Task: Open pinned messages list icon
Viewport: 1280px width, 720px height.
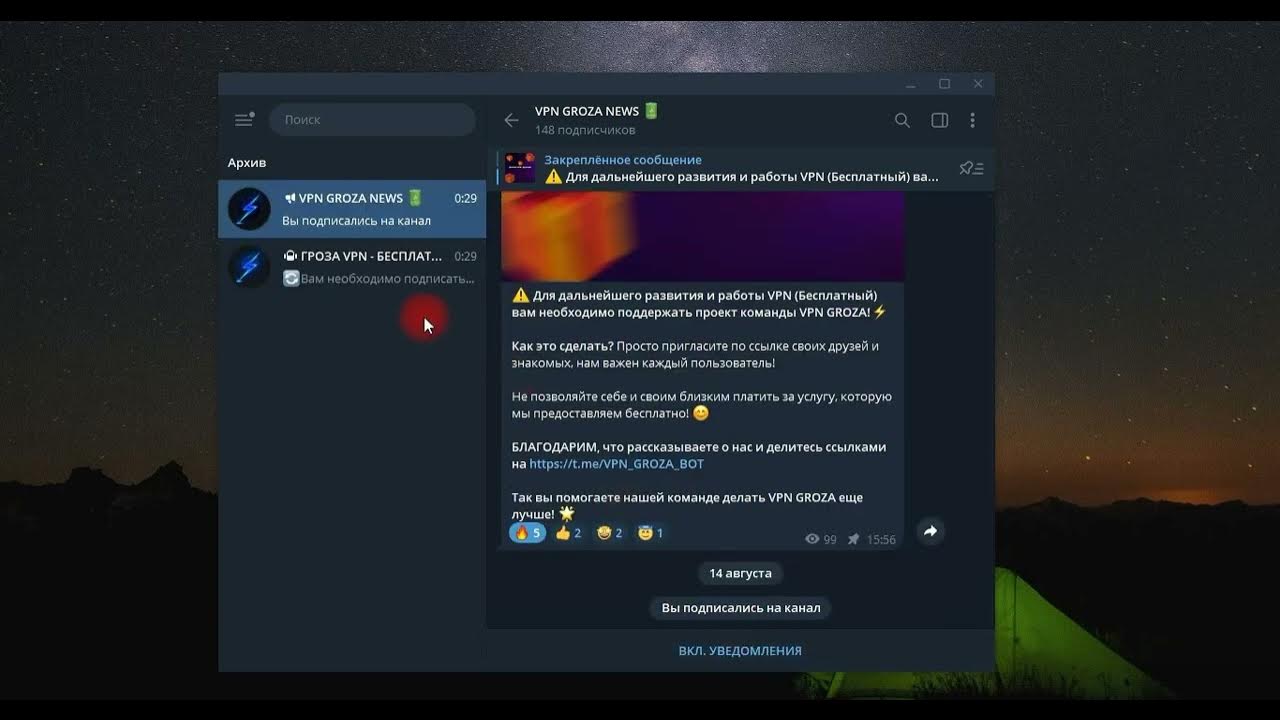Action: tap(971, 168)
